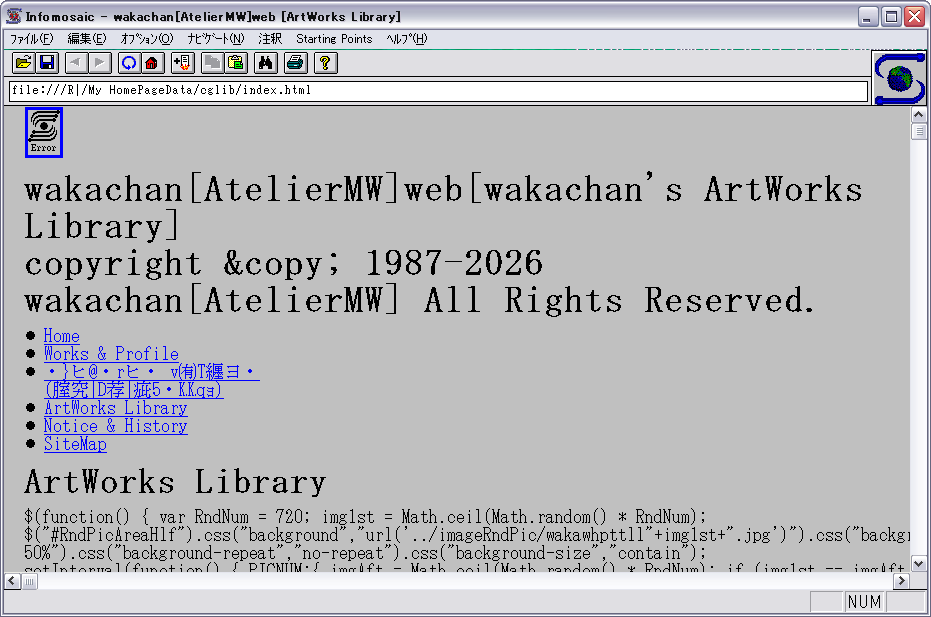Click the vertical scrollbar down arrow
931x617 pixels.
click(x=919, y=564)
